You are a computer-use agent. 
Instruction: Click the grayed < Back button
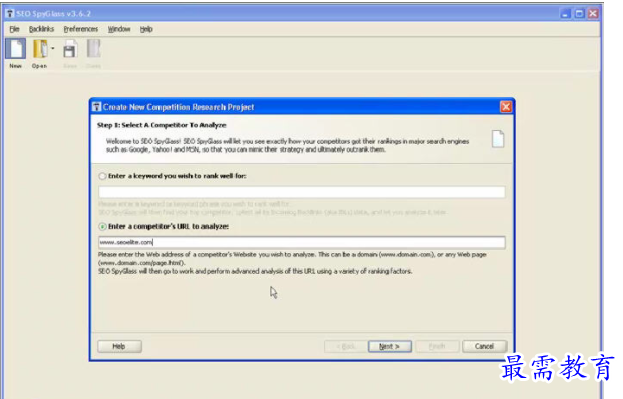pos(346,347)
